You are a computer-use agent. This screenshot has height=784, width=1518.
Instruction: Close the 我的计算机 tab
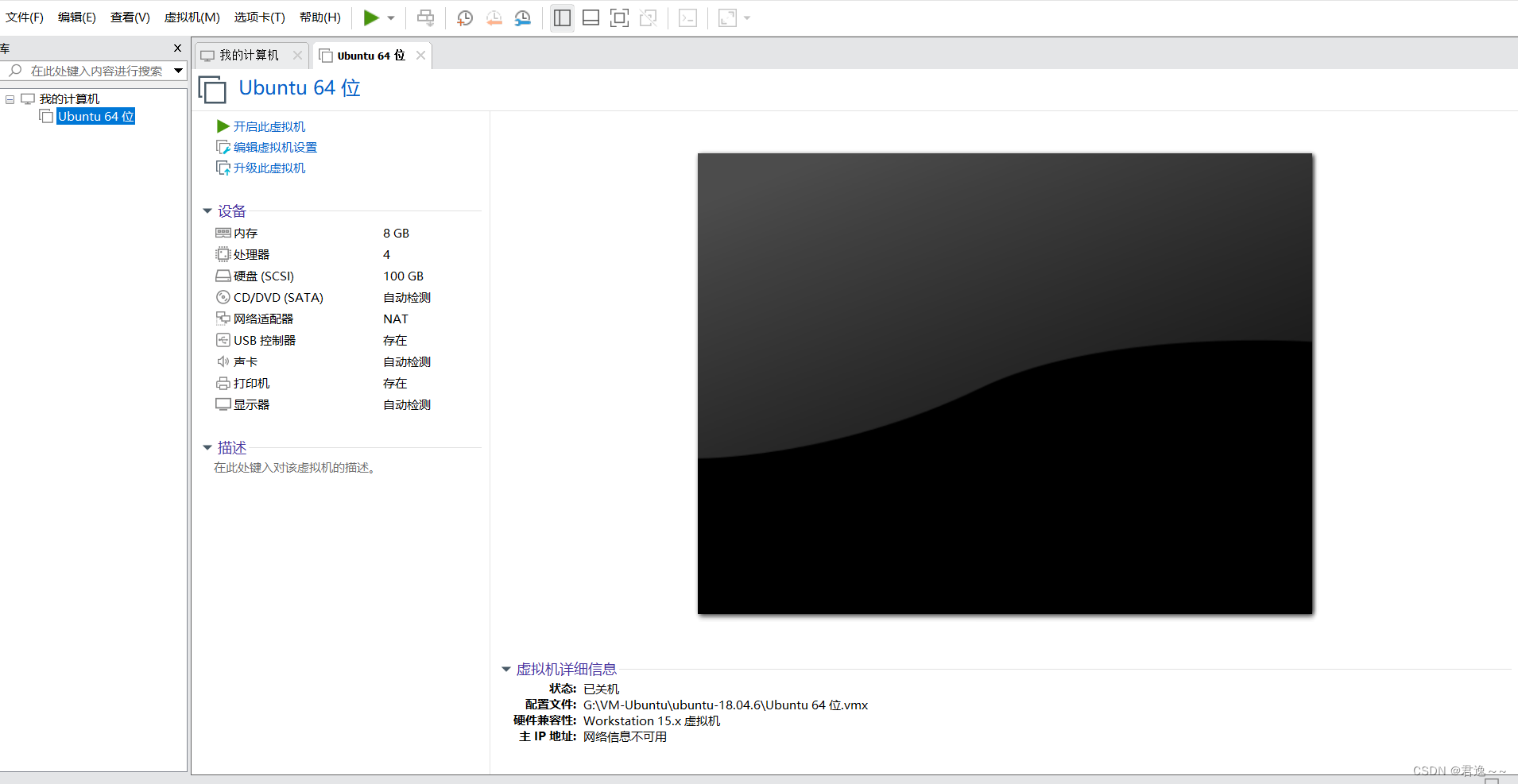click(297, 56)
